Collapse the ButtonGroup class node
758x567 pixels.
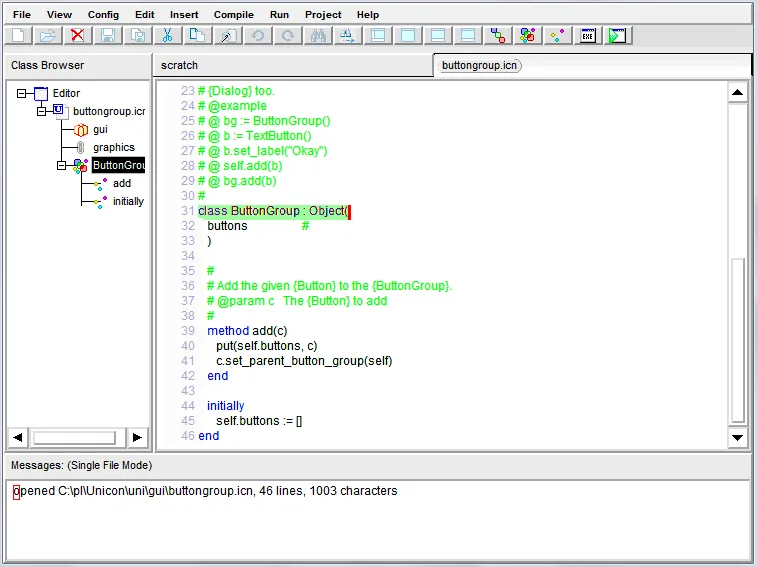pyautogui.click(x=61, y=165)
